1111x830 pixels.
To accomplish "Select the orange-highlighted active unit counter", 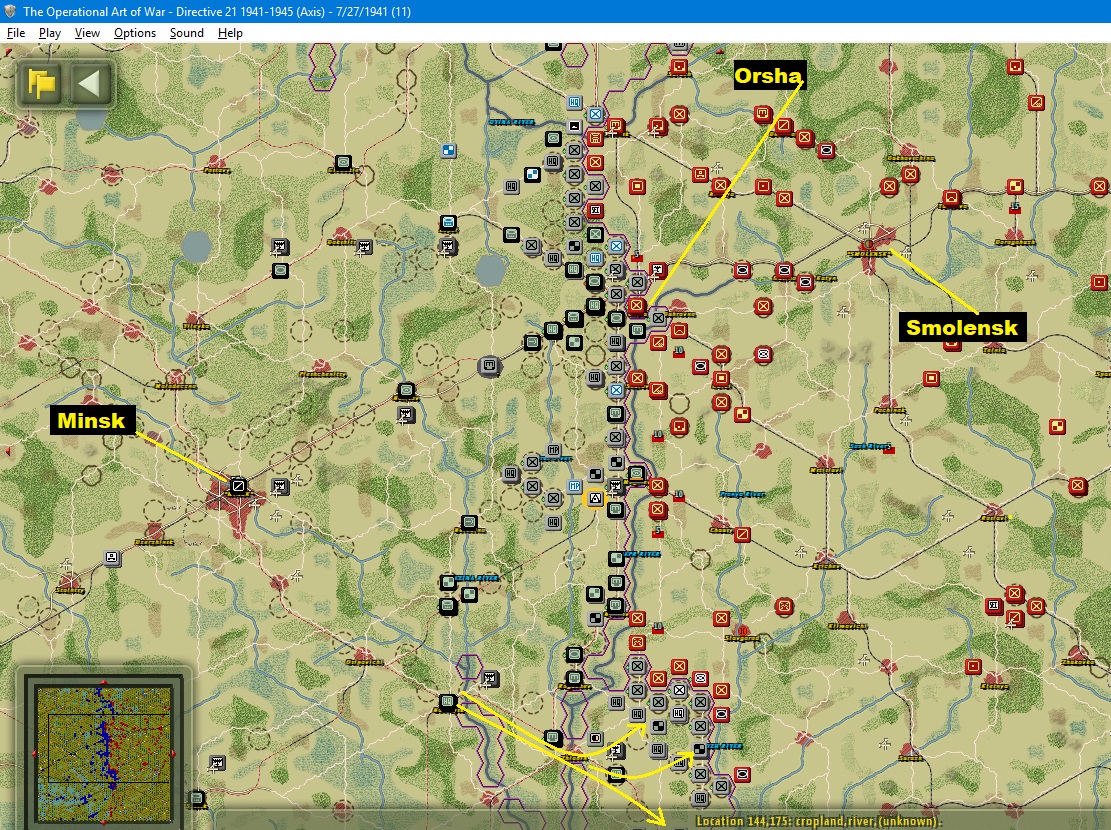I will [594, 499].
